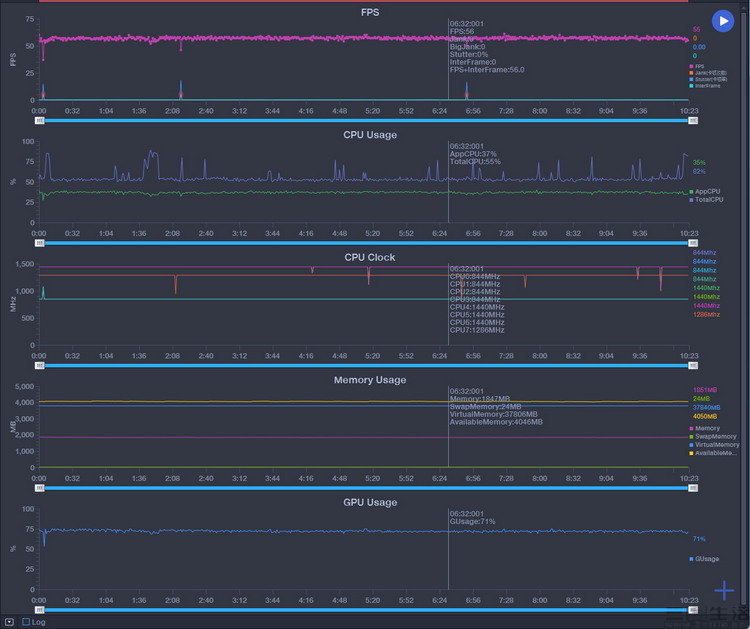This screenshot has width=750, height=629.
Task: Click the AppCPU:37% tooltip line
Action: 473,154
